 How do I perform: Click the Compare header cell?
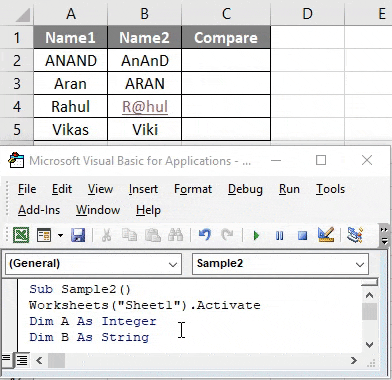point(226,37)
